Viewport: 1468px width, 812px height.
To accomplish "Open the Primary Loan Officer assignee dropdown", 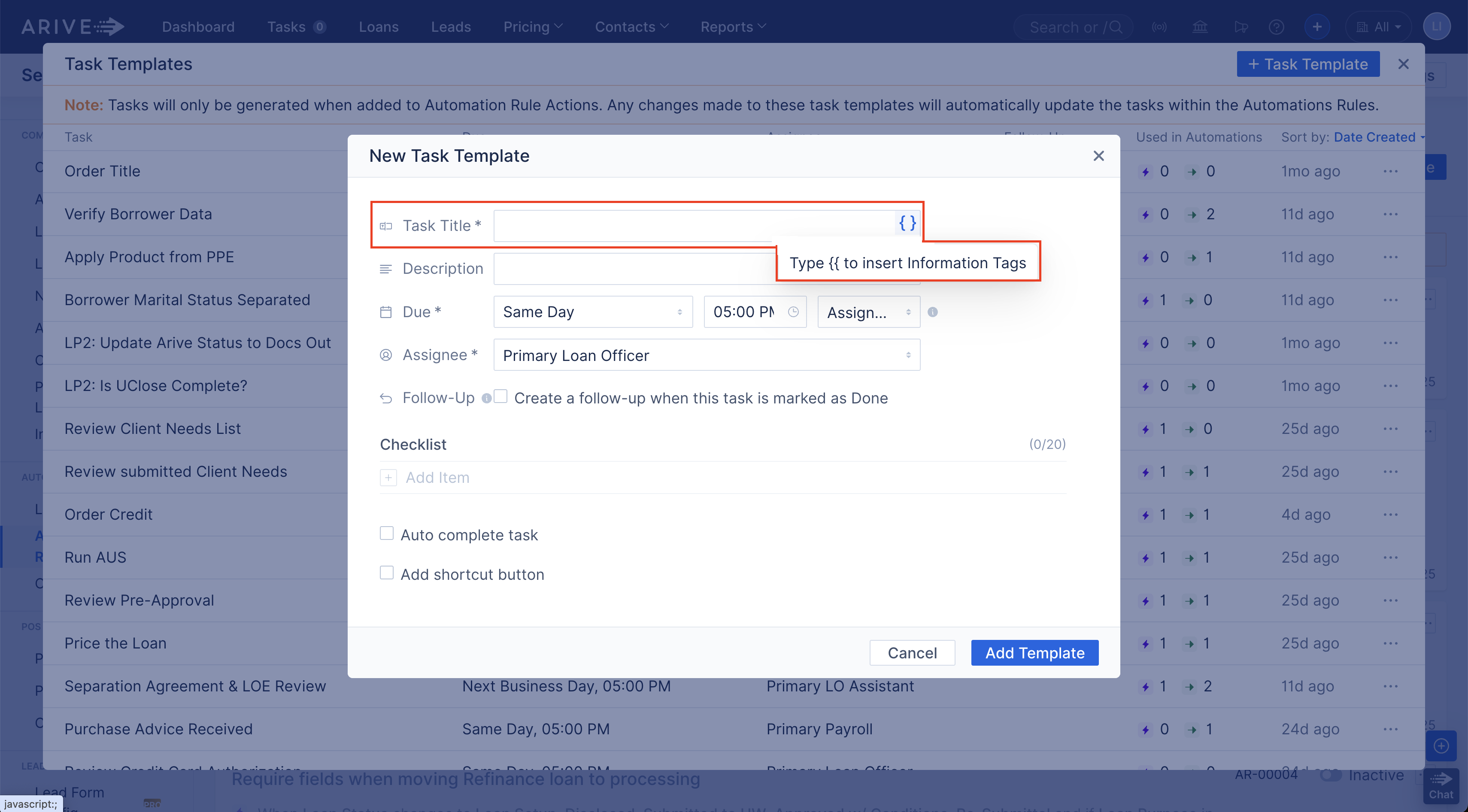I will [707, 354].
